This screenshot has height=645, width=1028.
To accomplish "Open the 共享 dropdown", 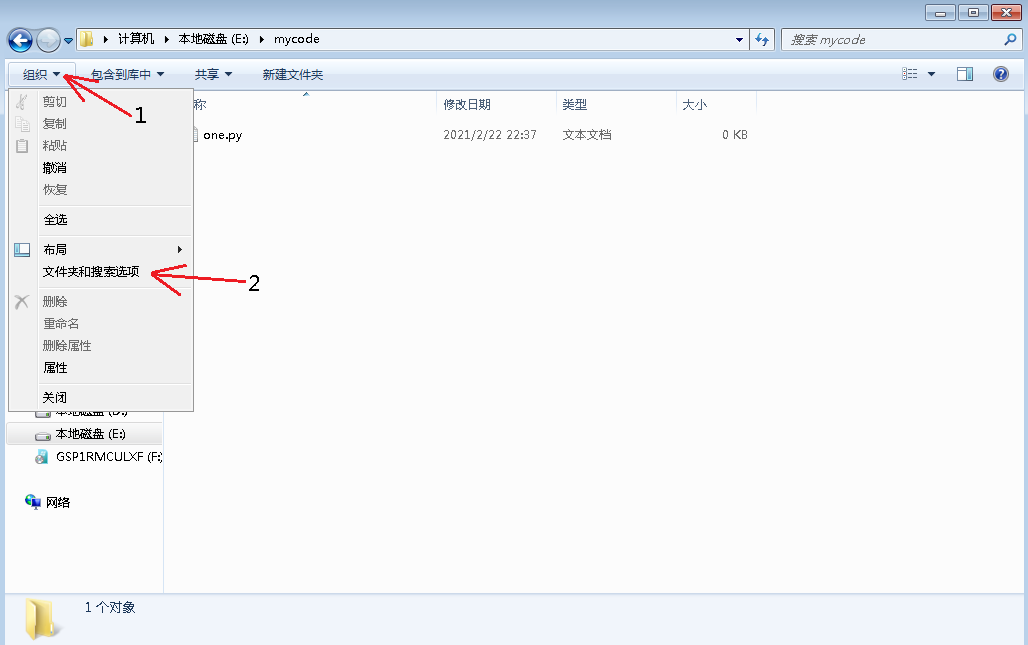I will tap(214, 75).
